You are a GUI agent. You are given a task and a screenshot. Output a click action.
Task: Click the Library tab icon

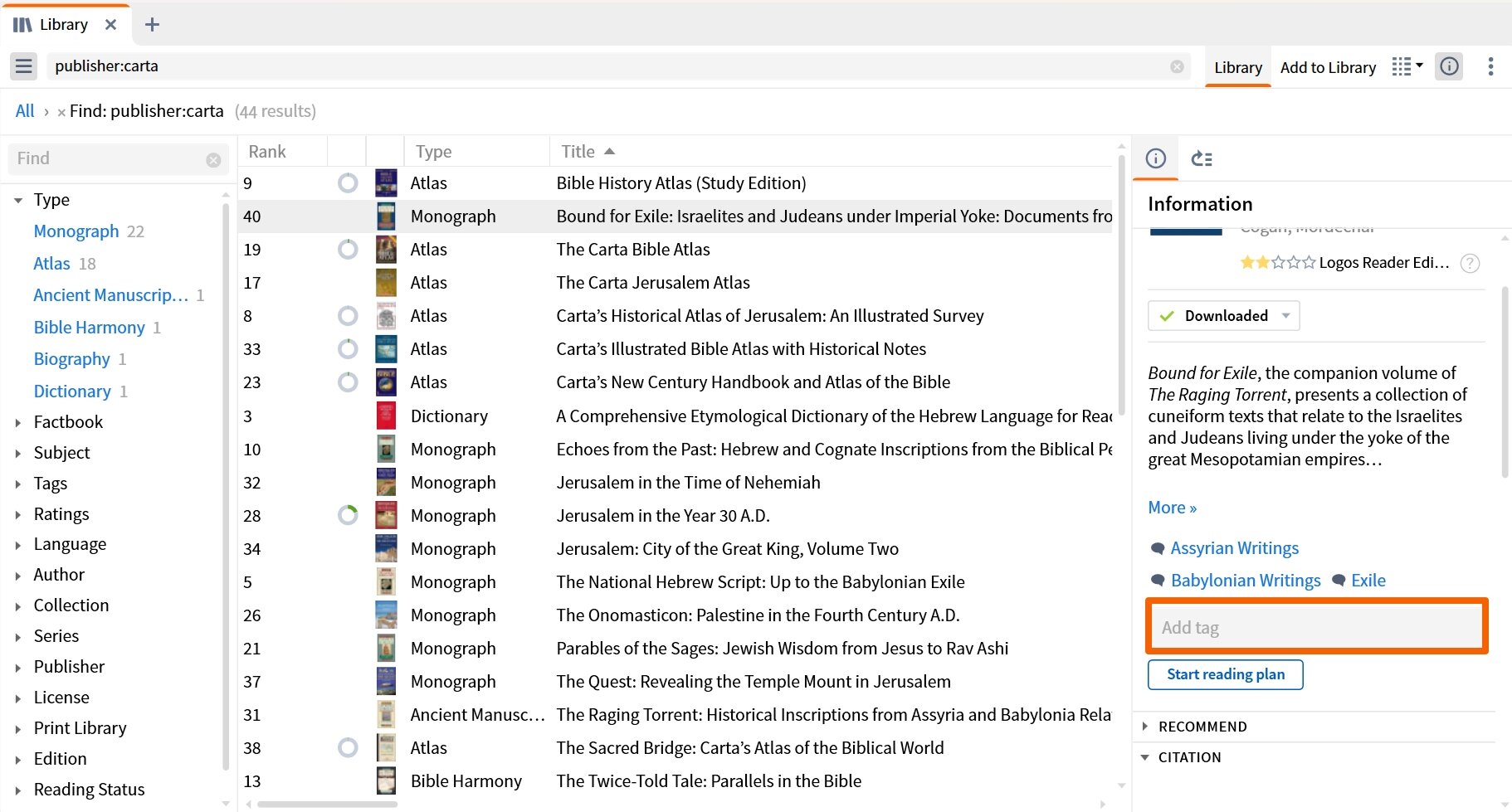(x=22, y=25)
